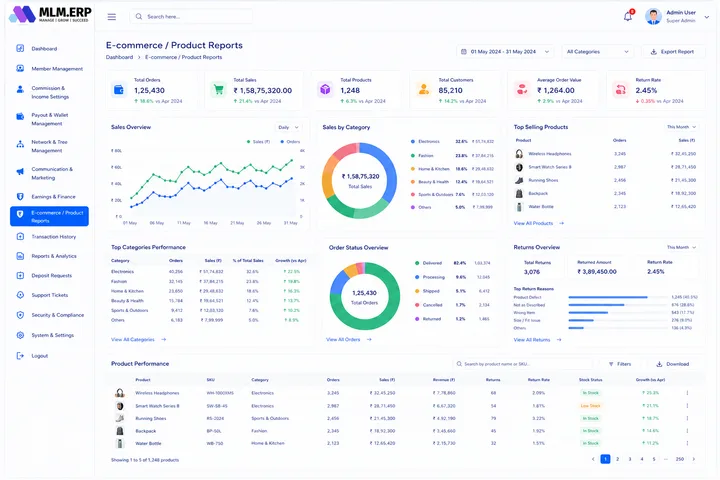Click the Member Management icon
This screenshot has width=720, height=480.
pos(20,68)
